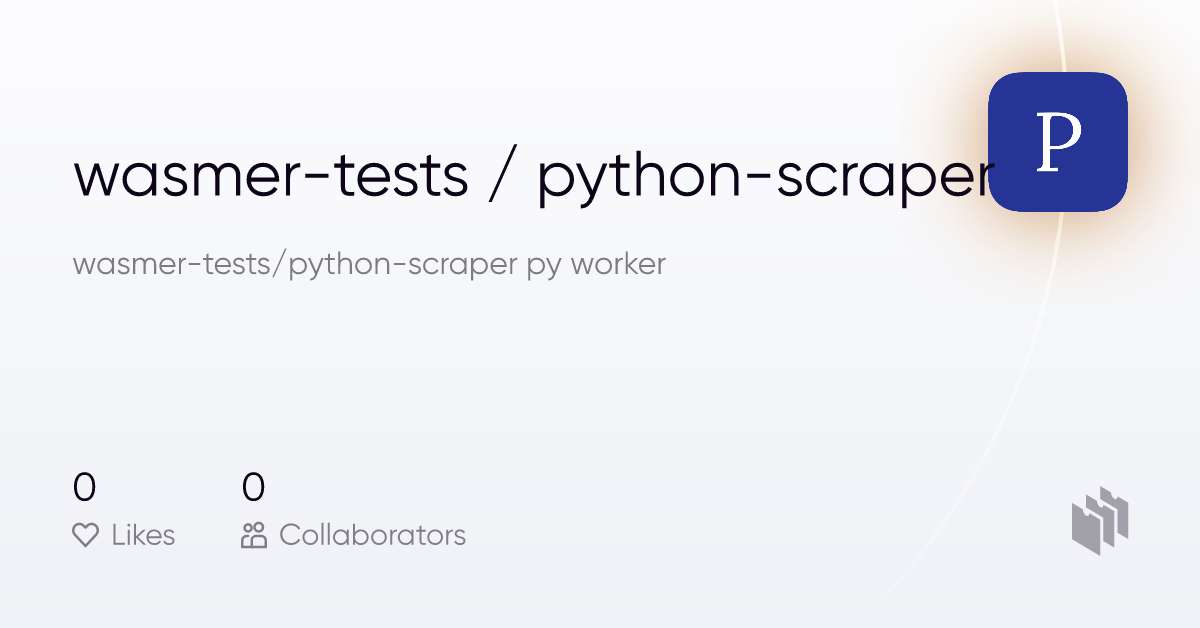Click the heart icon beside Likes
The height and width of the screenshot is (628, 1200).
pyautogui.click(x=86, y=536)
